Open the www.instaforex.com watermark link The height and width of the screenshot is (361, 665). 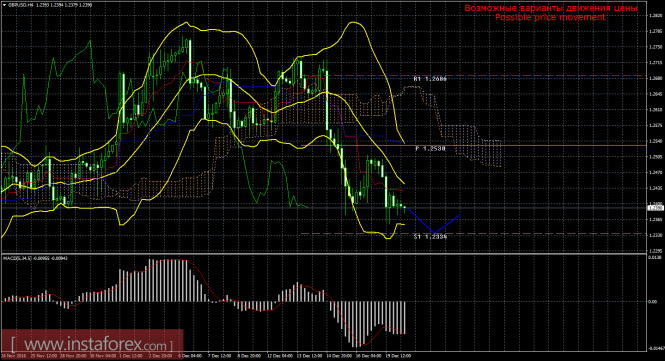(92, 344)
